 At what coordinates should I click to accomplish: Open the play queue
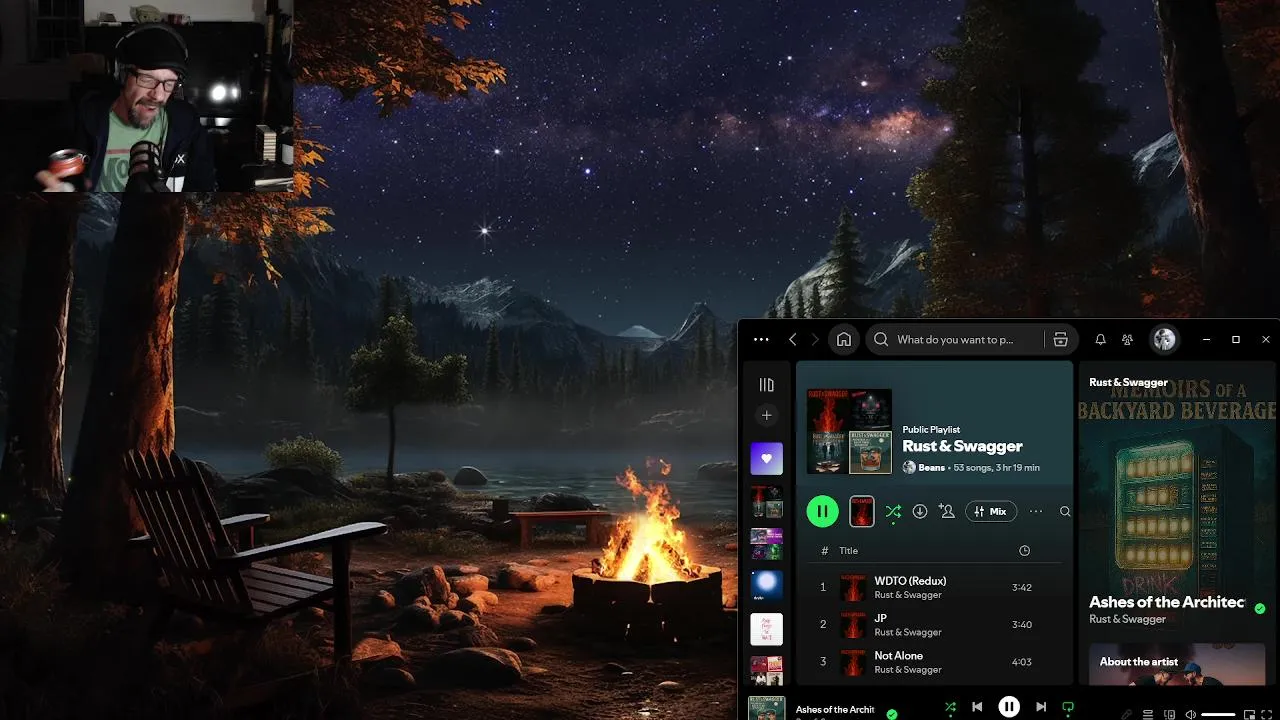(x=1148, y=715)
